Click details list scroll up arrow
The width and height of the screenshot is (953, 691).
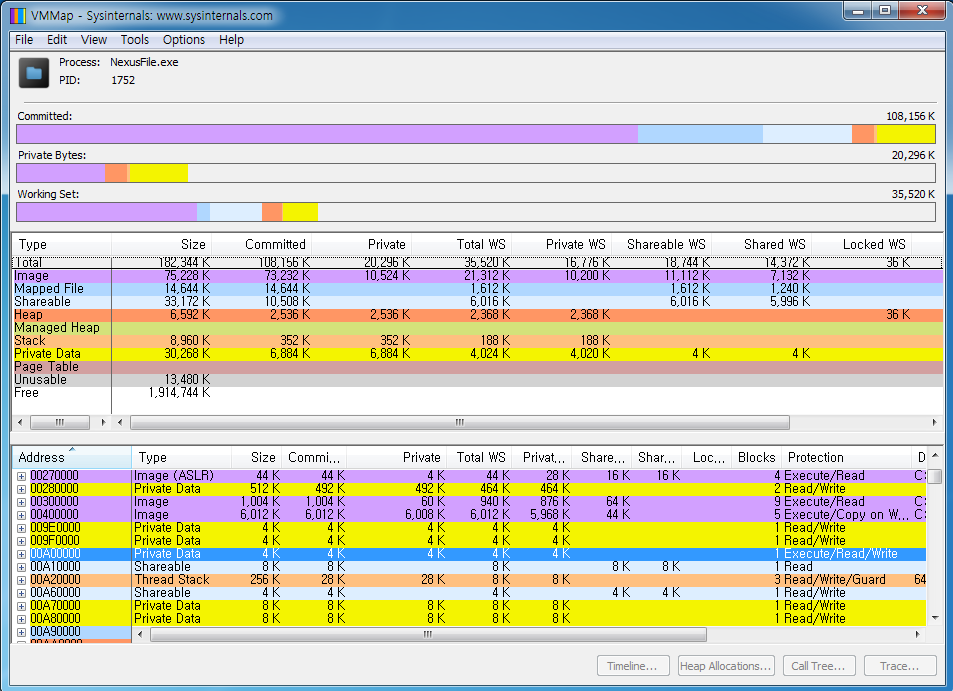click(935, 455)
